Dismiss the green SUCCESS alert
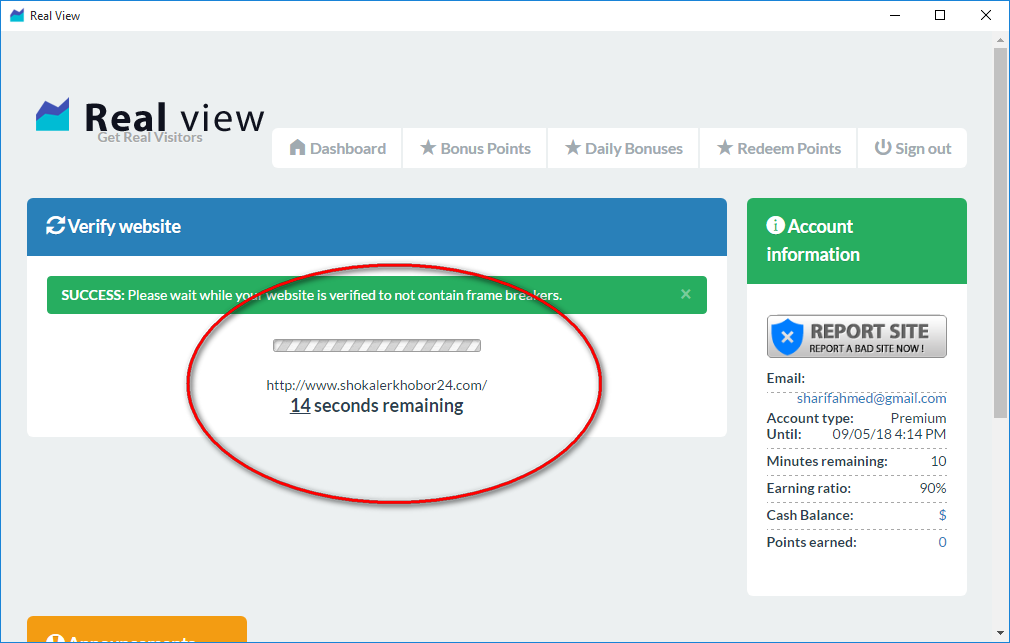This screenshot has height=643, width=1010. (685, 294)
